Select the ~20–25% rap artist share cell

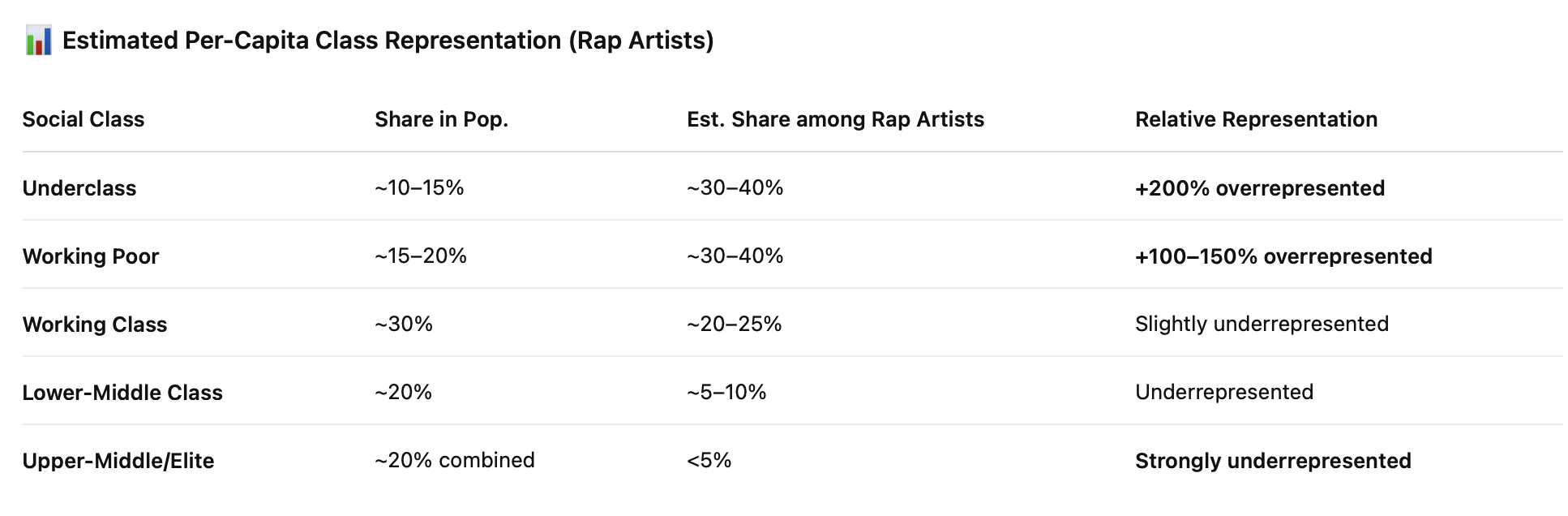tap(734, 325)
